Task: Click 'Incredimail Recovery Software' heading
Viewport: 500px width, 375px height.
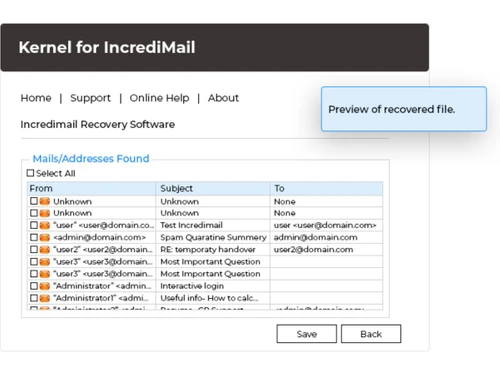Action: pos(98,124)
